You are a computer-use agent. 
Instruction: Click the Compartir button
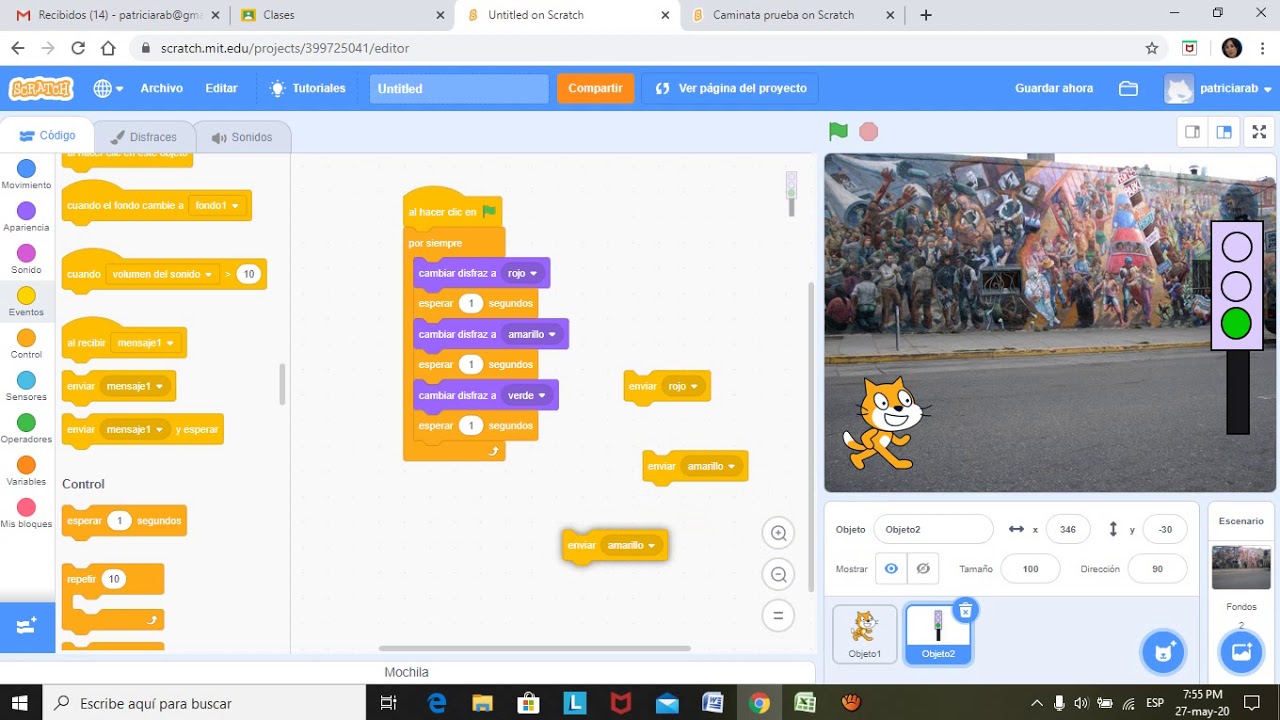pos(595,88)
